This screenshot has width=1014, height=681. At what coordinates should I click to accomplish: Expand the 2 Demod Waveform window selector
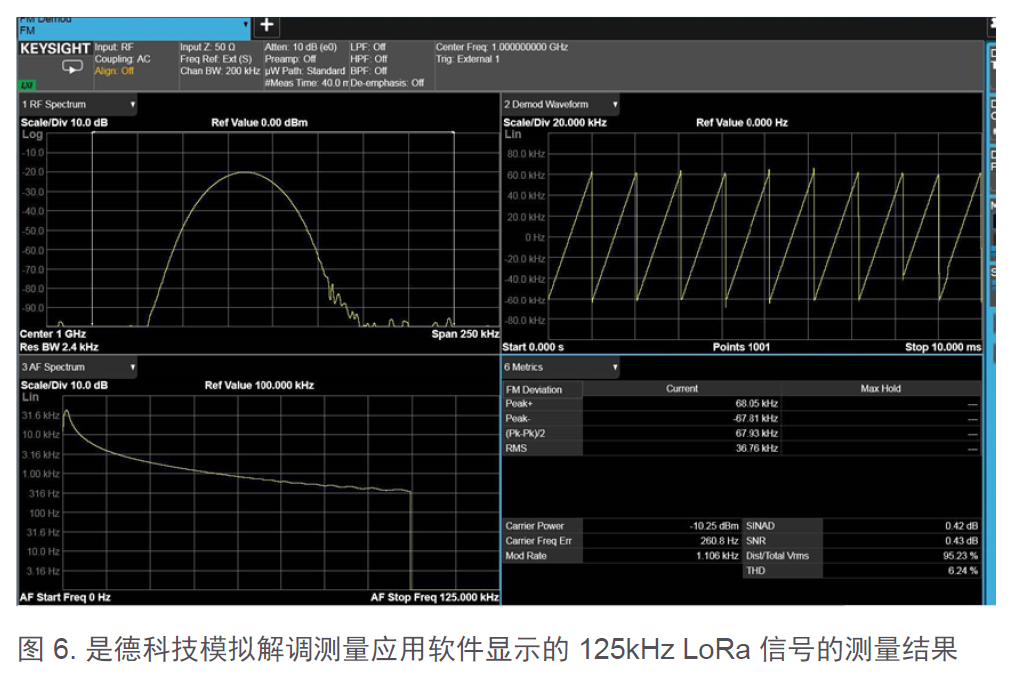click(615, 104)
